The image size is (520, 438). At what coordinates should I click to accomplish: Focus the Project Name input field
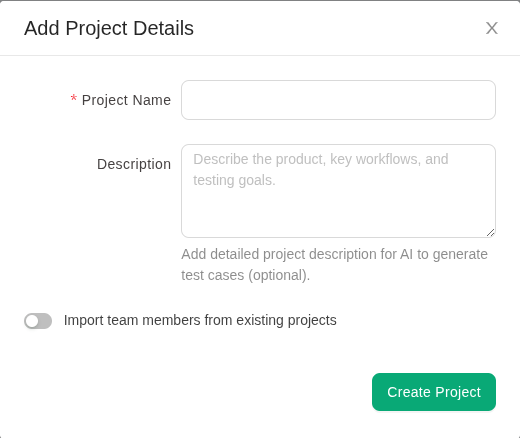(x=338, y=100)
